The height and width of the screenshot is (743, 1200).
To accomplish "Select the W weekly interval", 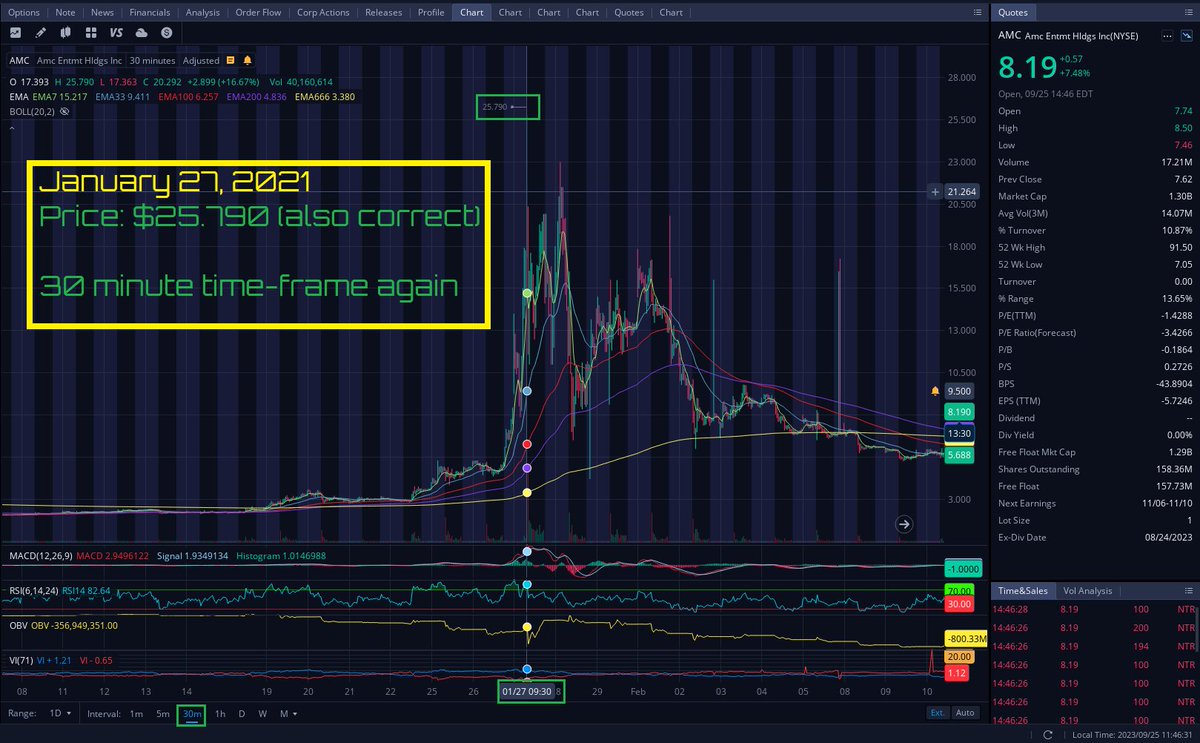I will tap(262, 714).
